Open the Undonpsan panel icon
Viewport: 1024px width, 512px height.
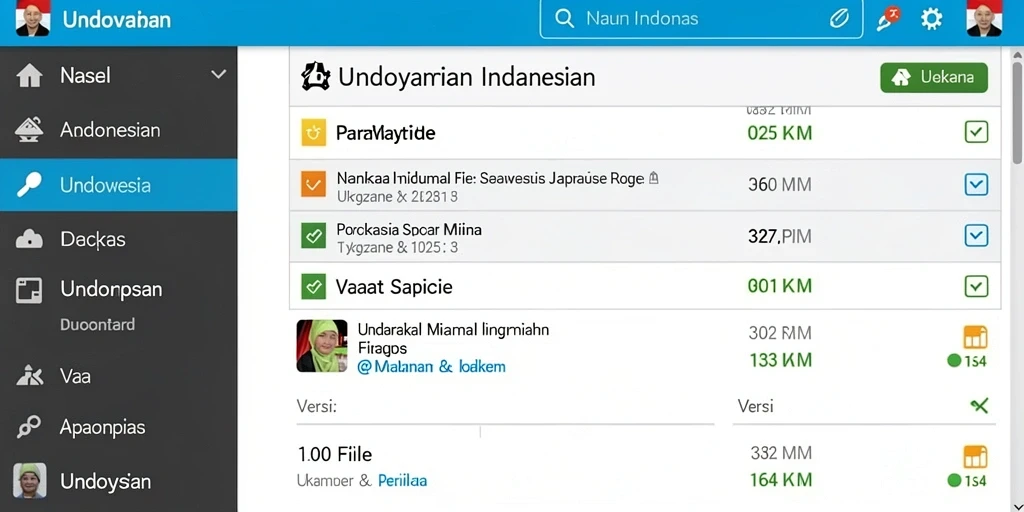[29, 290]
